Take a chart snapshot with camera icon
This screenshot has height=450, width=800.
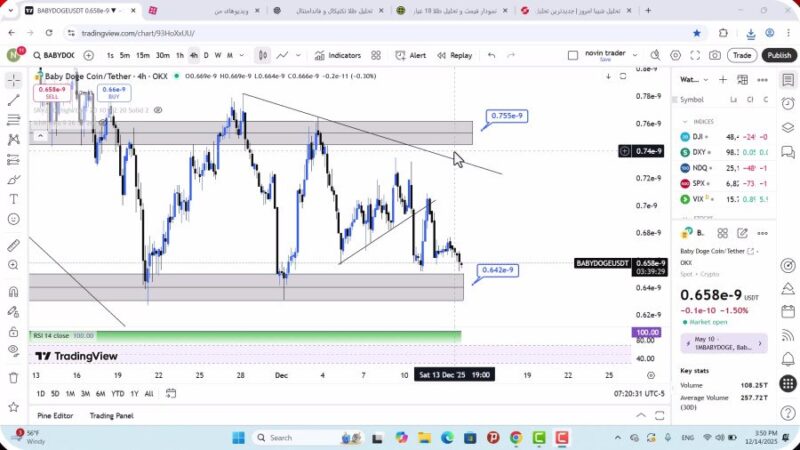click(716, 56)
